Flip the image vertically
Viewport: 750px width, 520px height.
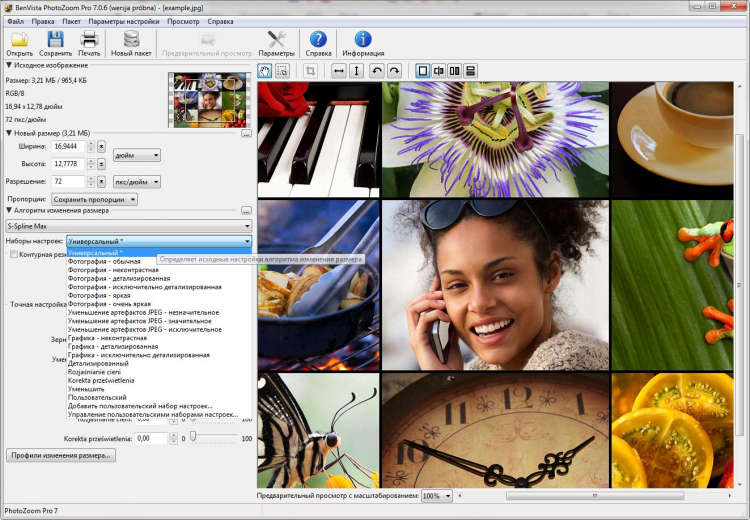tap(356, 71)
